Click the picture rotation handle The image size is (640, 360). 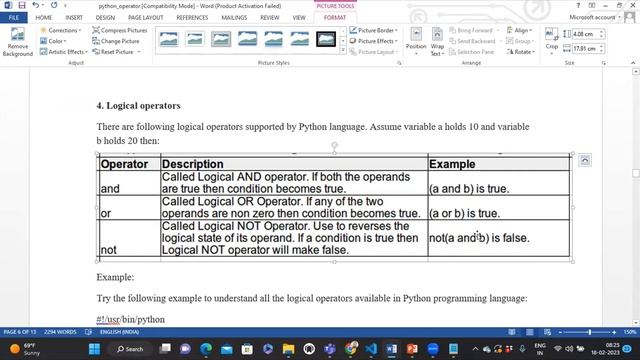[x=334, y=145]
